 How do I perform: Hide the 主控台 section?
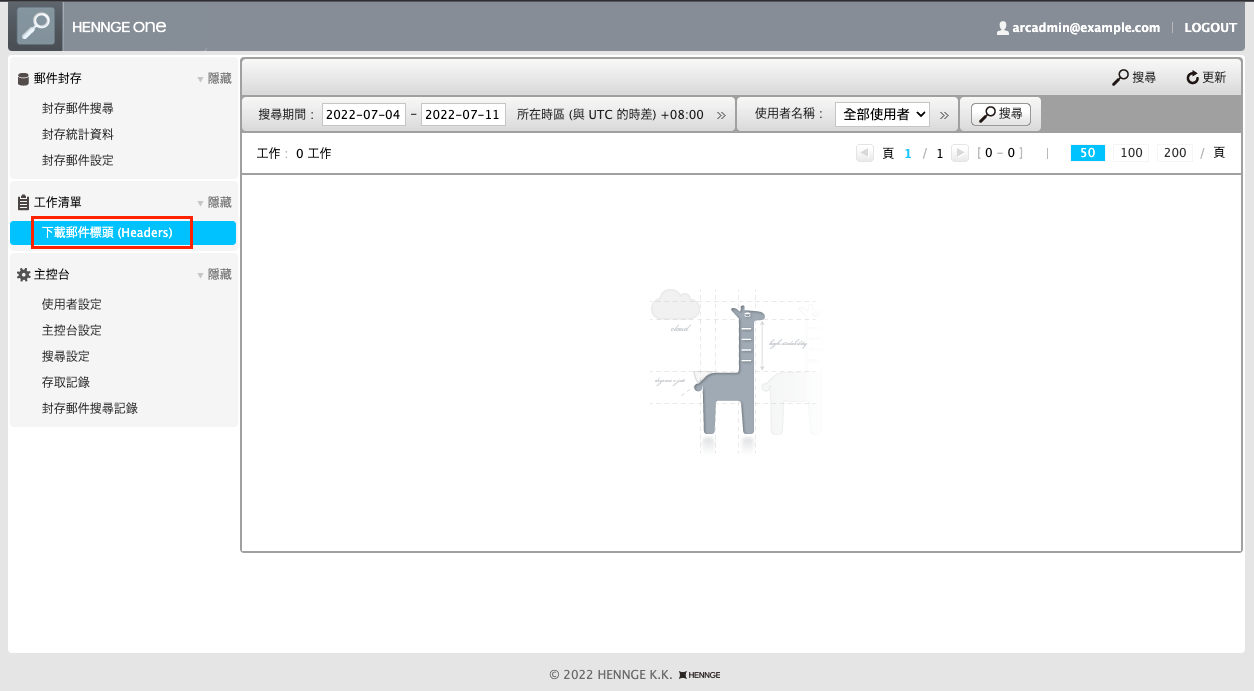point(214,274)
